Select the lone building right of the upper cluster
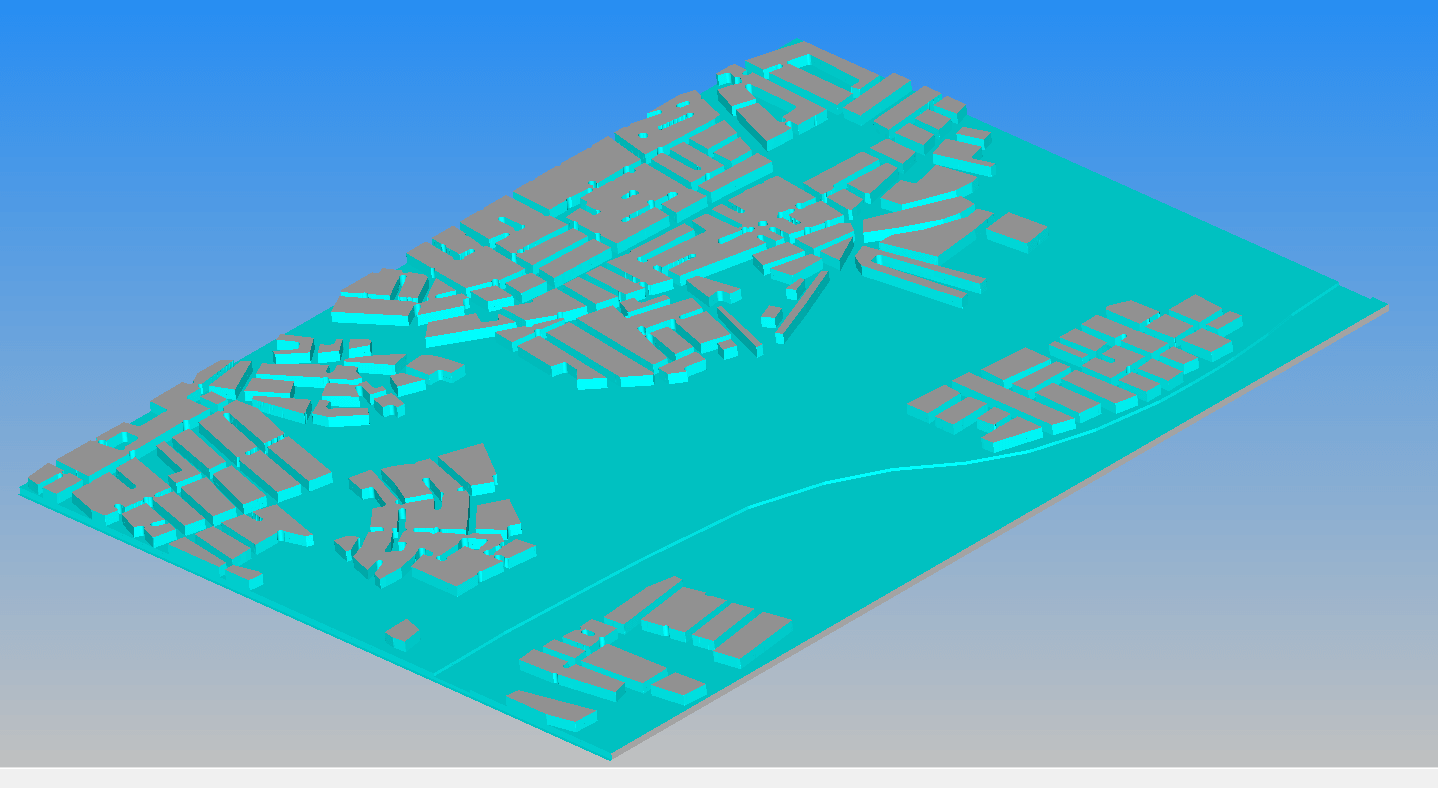The image size is (1438, 788). (1016, 228)
